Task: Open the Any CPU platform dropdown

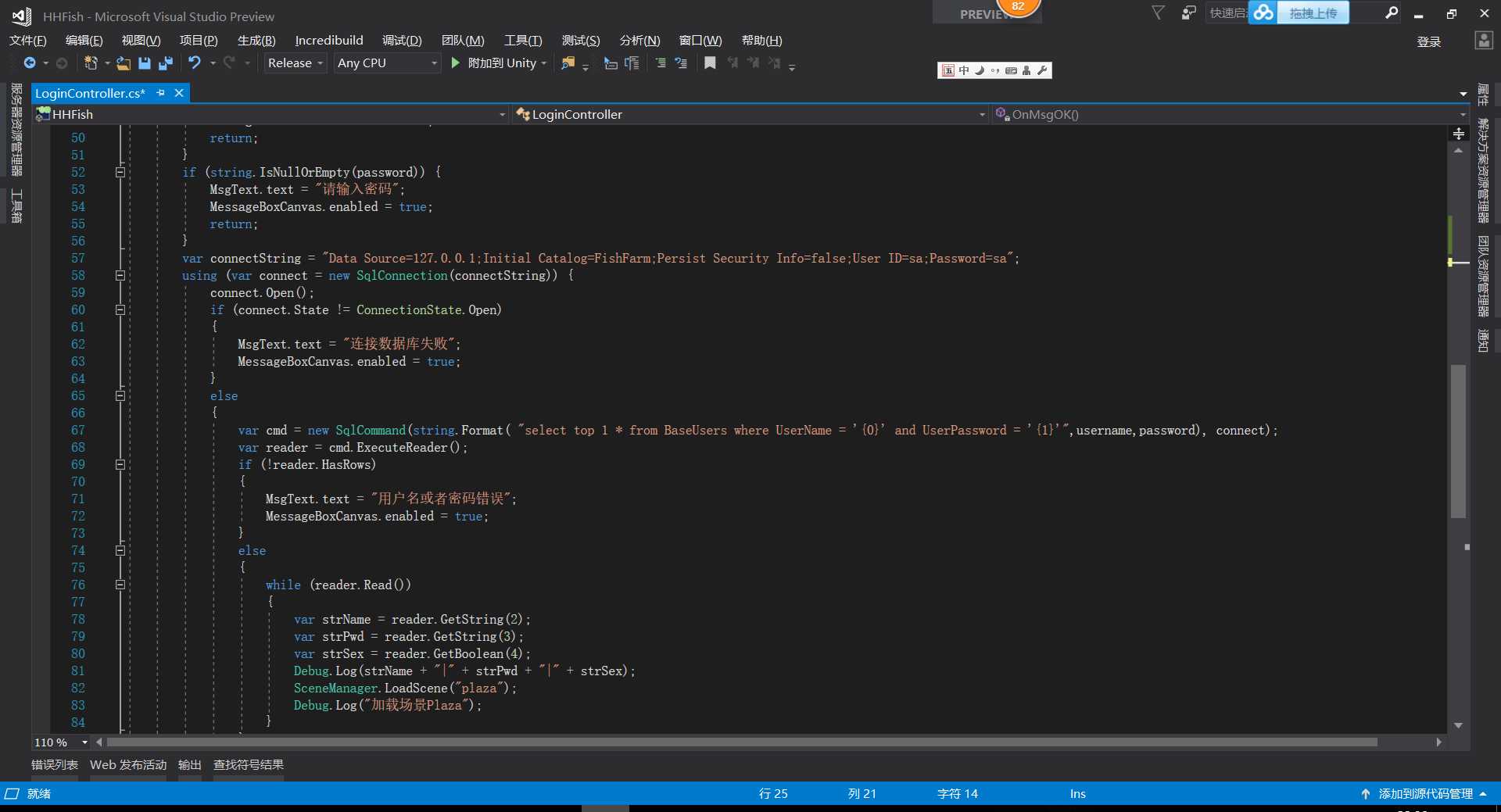Action: [387, 63]
